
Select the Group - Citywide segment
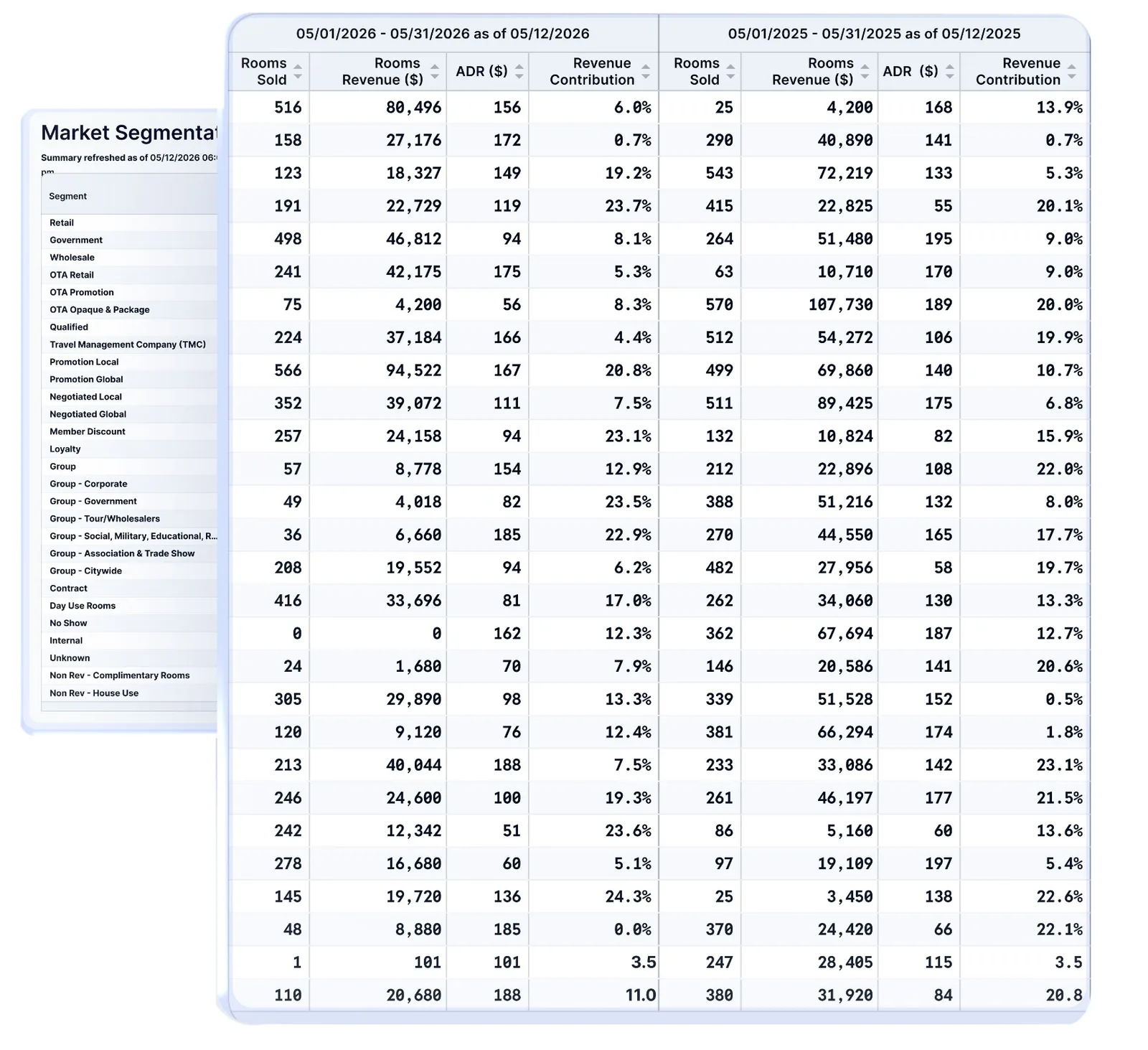[129, 571]
